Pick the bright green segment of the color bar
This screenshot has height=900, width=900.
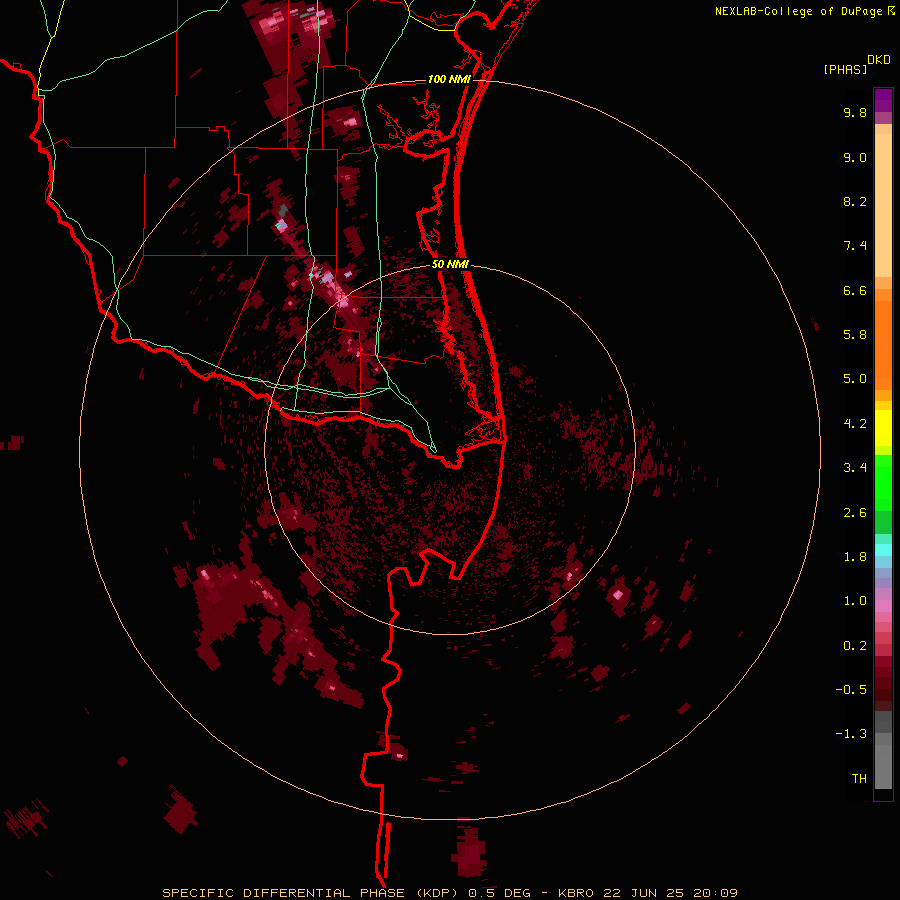[883, 483]
